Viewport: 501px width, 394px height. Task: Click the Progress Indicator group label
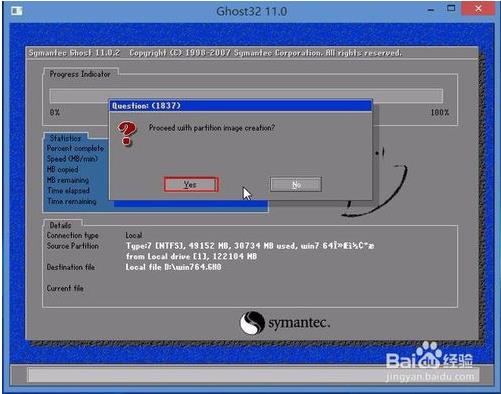pyautogui.click(x=80, y=74)
